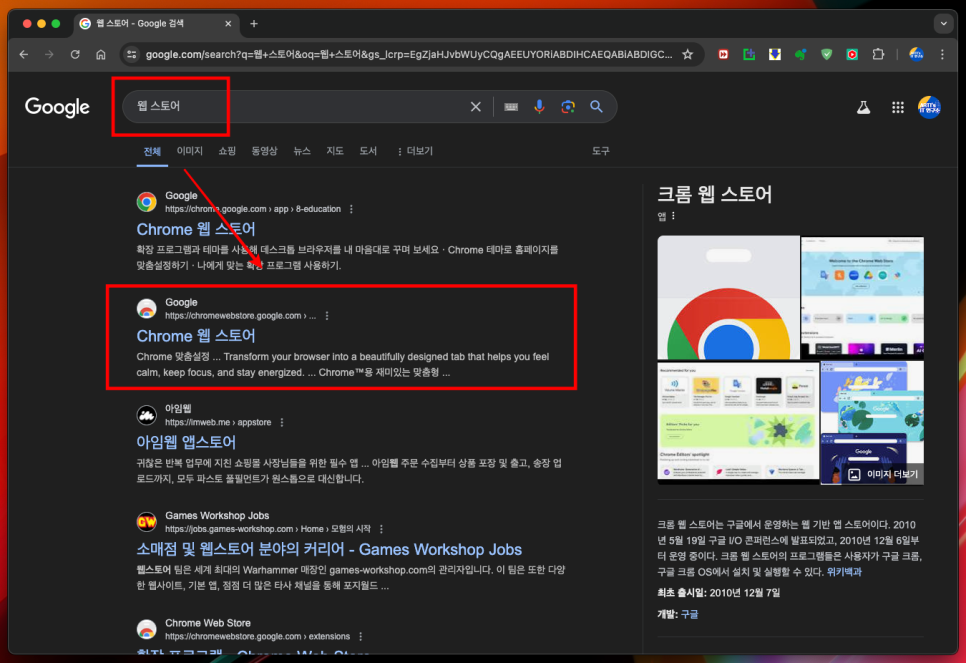Switch to the 동영상 tab

pos(264,151)
